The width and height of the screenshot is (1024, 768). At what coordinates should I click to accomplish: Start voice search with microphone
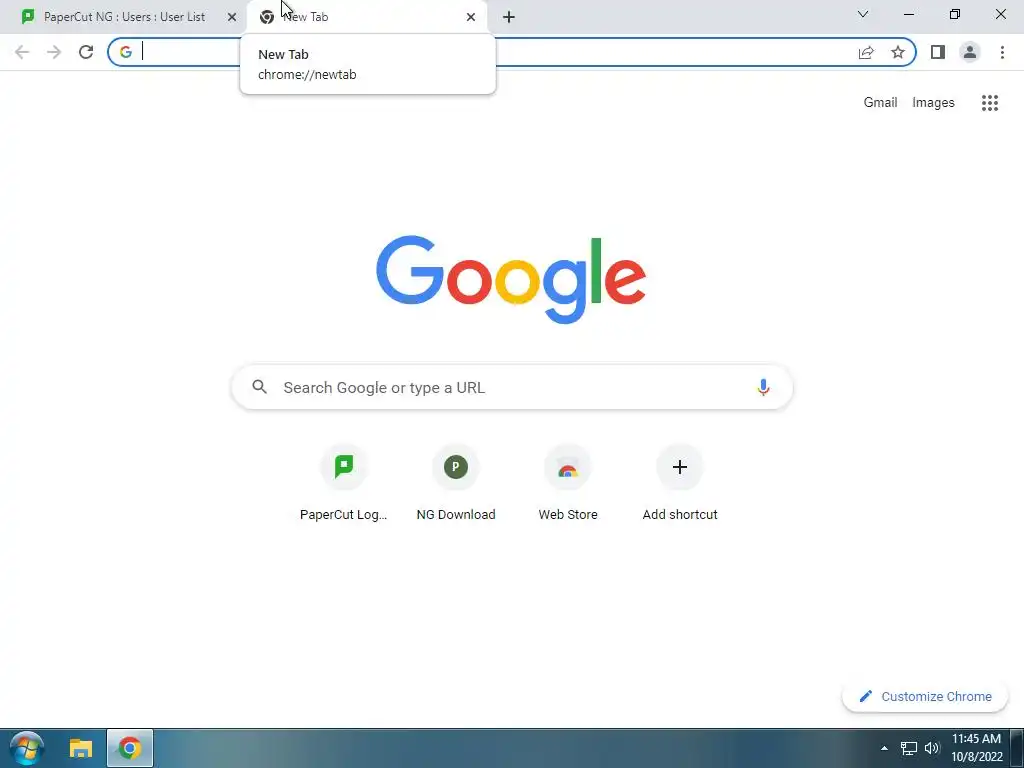click(763, 387)
